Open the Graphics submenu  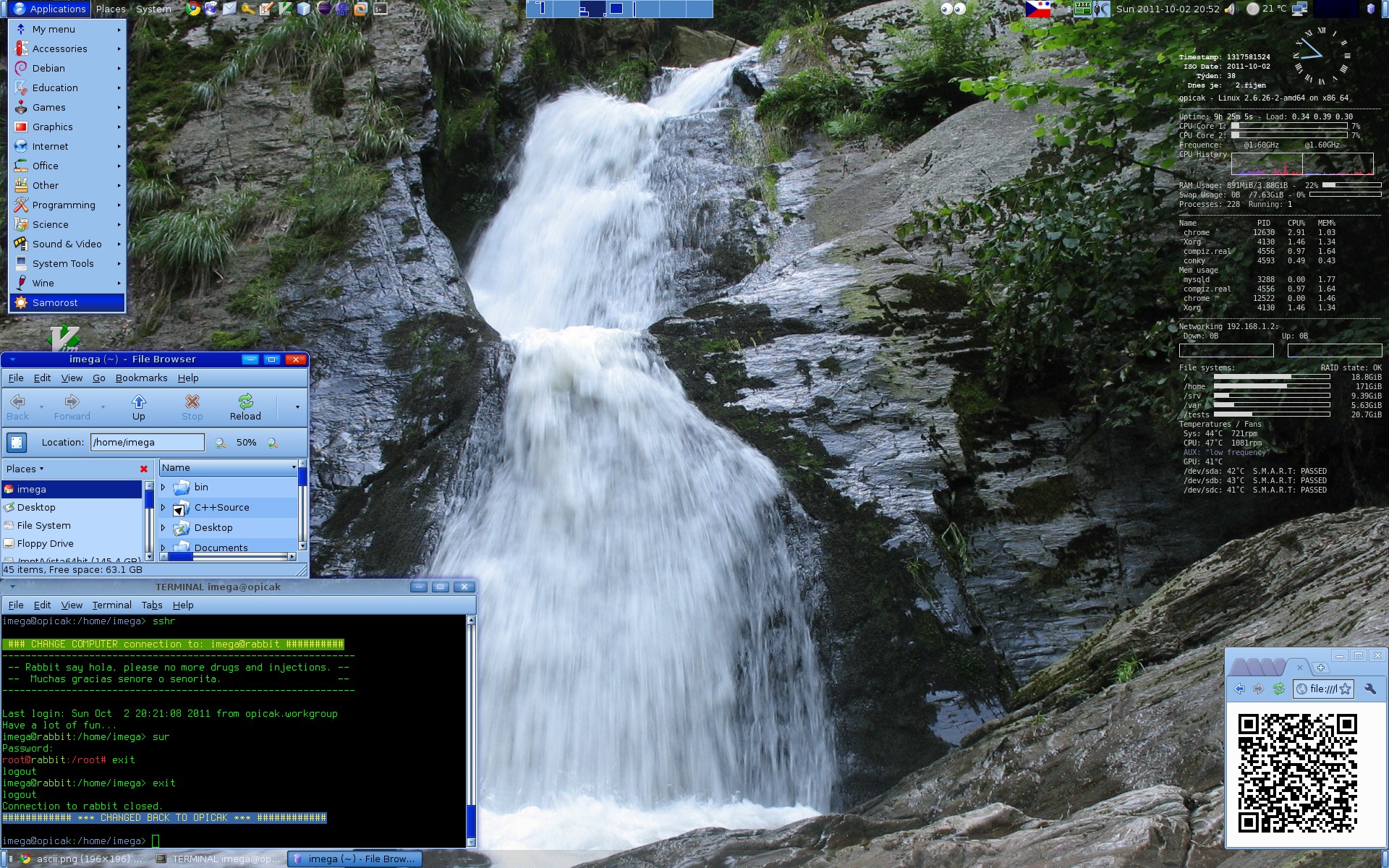click(x=67, y=127)
